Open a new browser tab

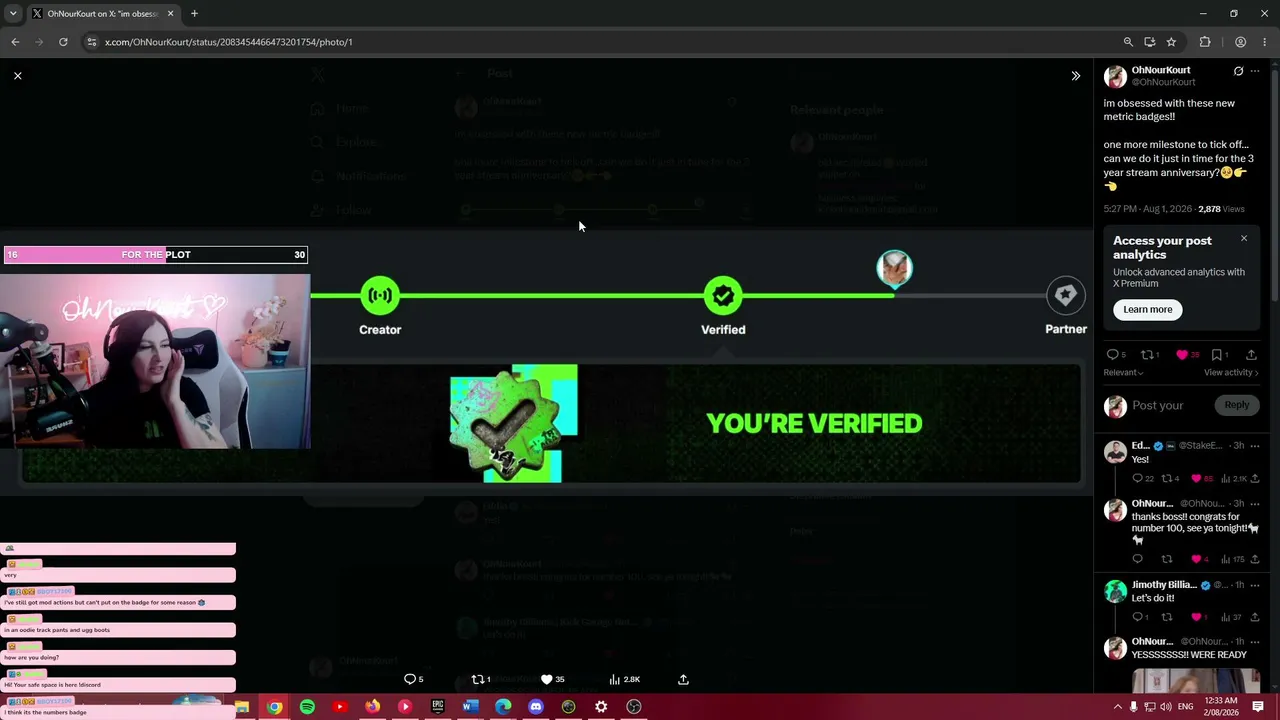click(194, 14)
